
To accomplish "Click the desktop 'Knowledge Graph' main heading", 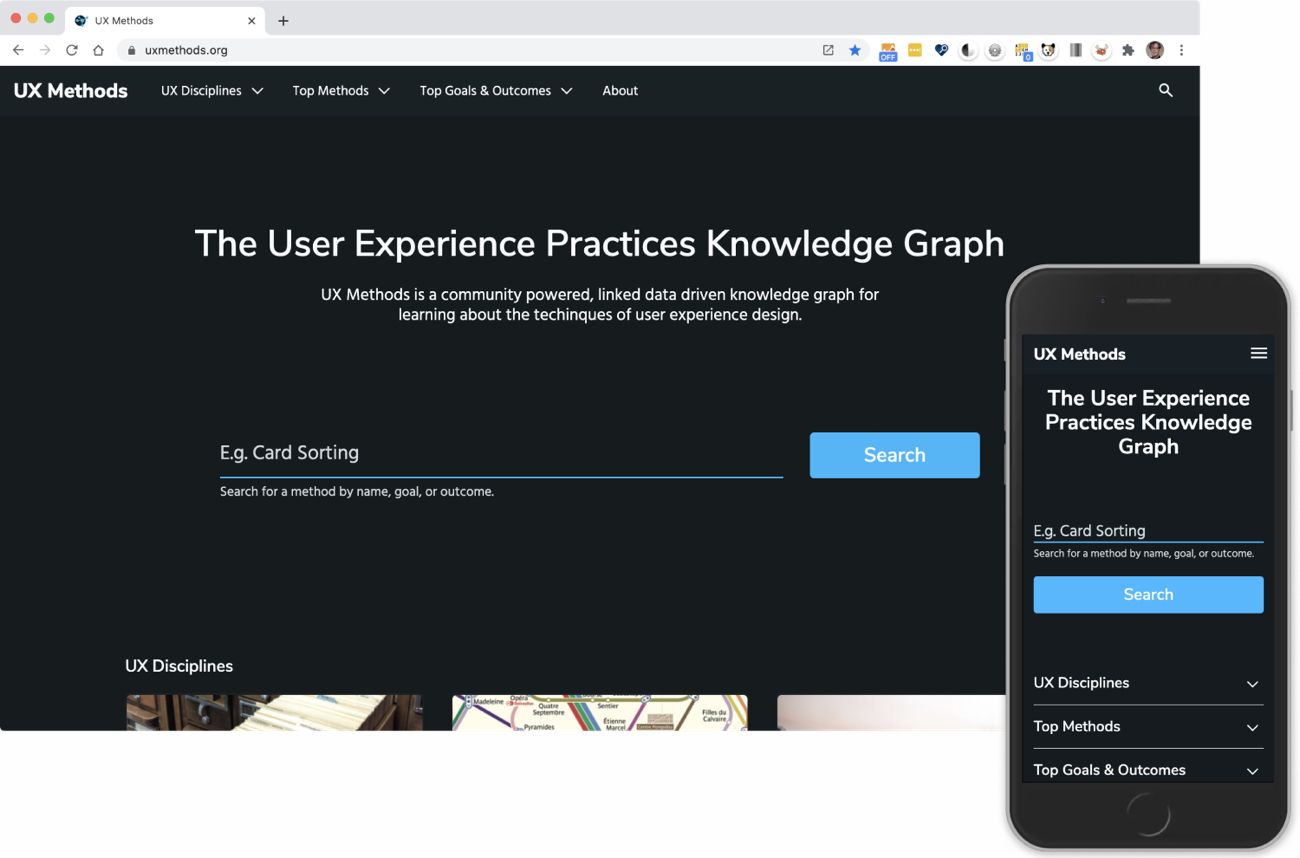I will pos(599,244).
